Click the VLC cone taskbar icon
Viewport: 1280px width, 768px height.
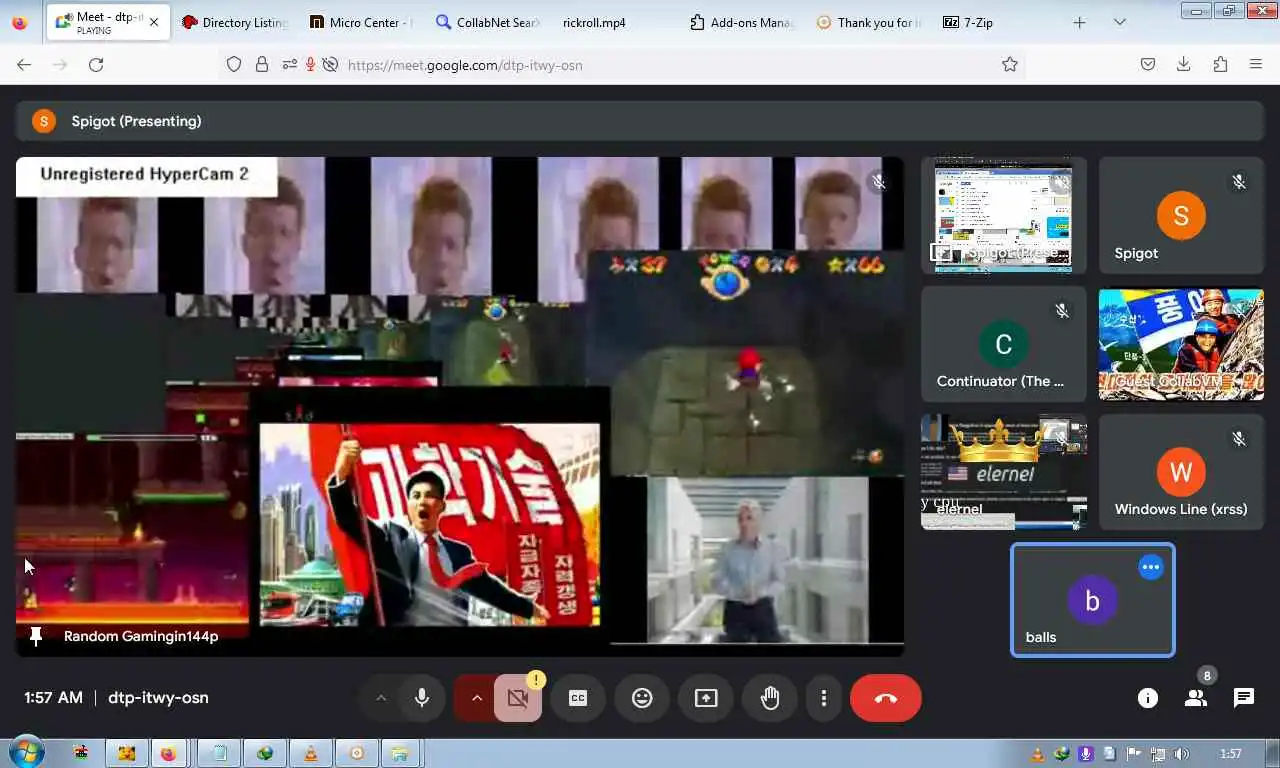[310, 753]
